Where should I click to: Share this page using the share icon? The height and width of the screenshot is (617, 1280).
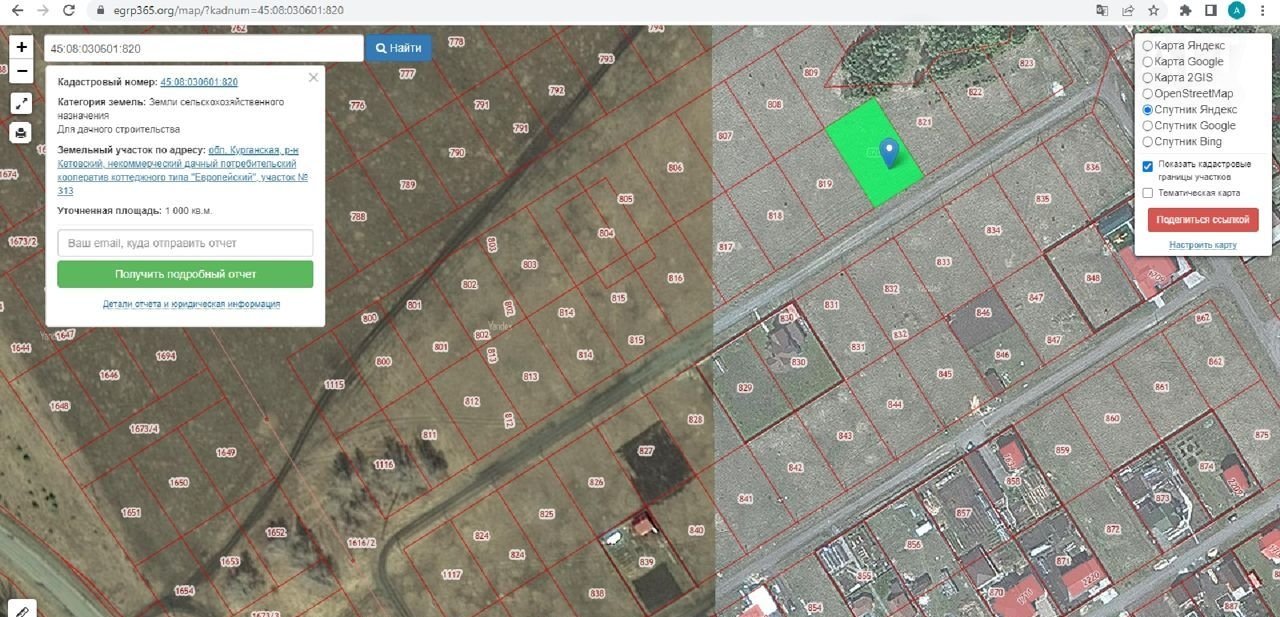1128,10
